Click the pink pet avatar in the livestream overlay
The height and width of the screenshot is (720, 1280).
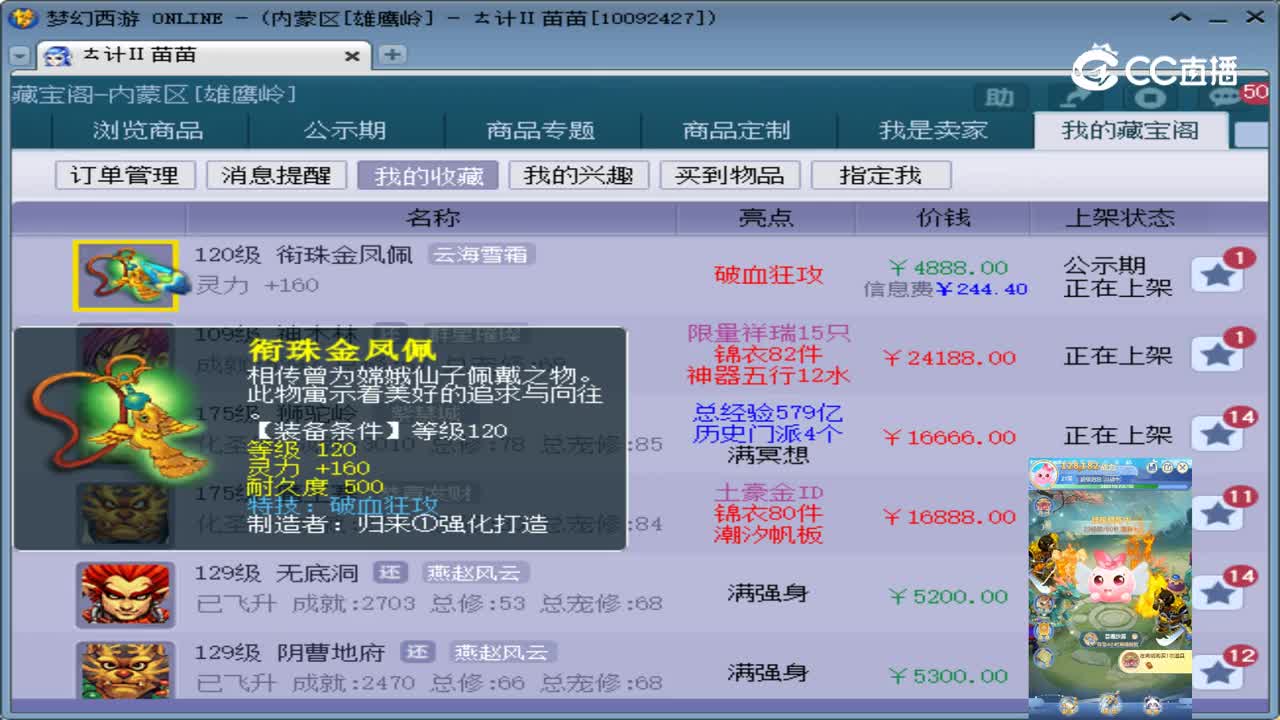(1043, 473)
